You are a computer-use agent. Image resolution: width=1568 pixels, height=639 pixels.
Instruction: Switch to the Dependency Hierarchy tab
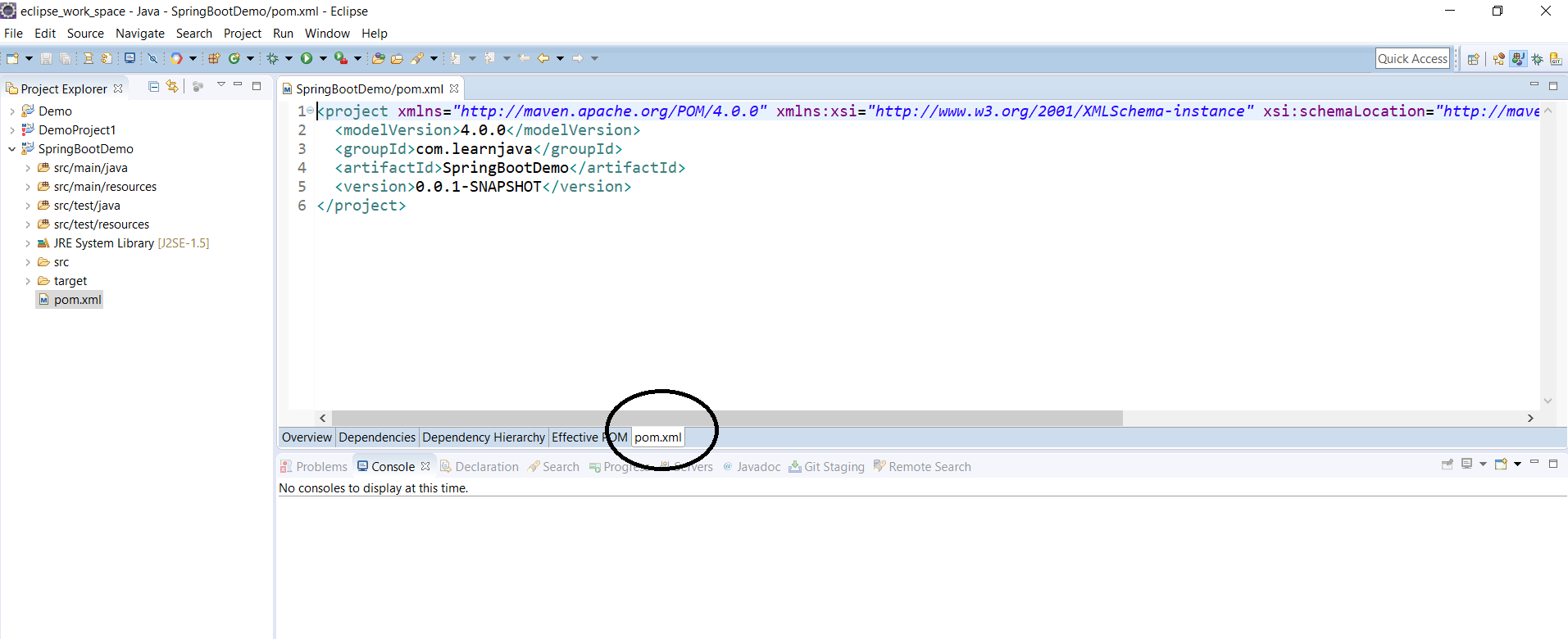484,437
